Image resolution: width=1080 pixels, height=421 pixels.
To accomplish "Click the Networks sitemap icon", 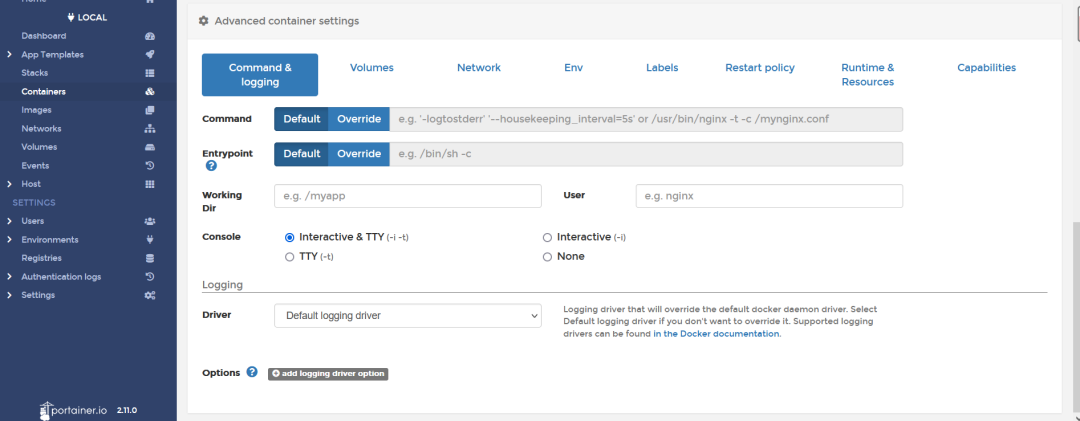I will pos(149,129).
